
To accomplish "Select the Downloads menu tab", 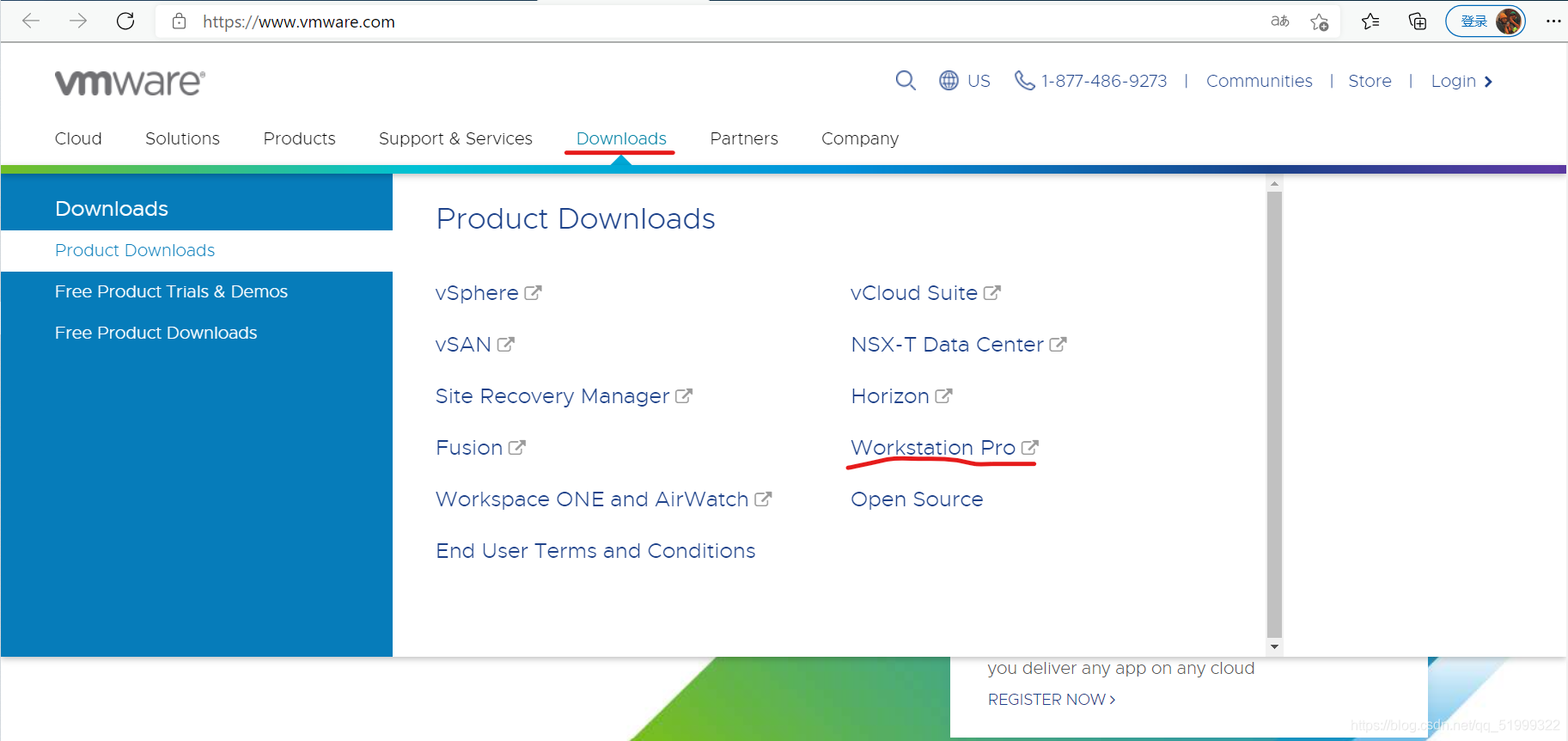I will click(x=621, y=138).
